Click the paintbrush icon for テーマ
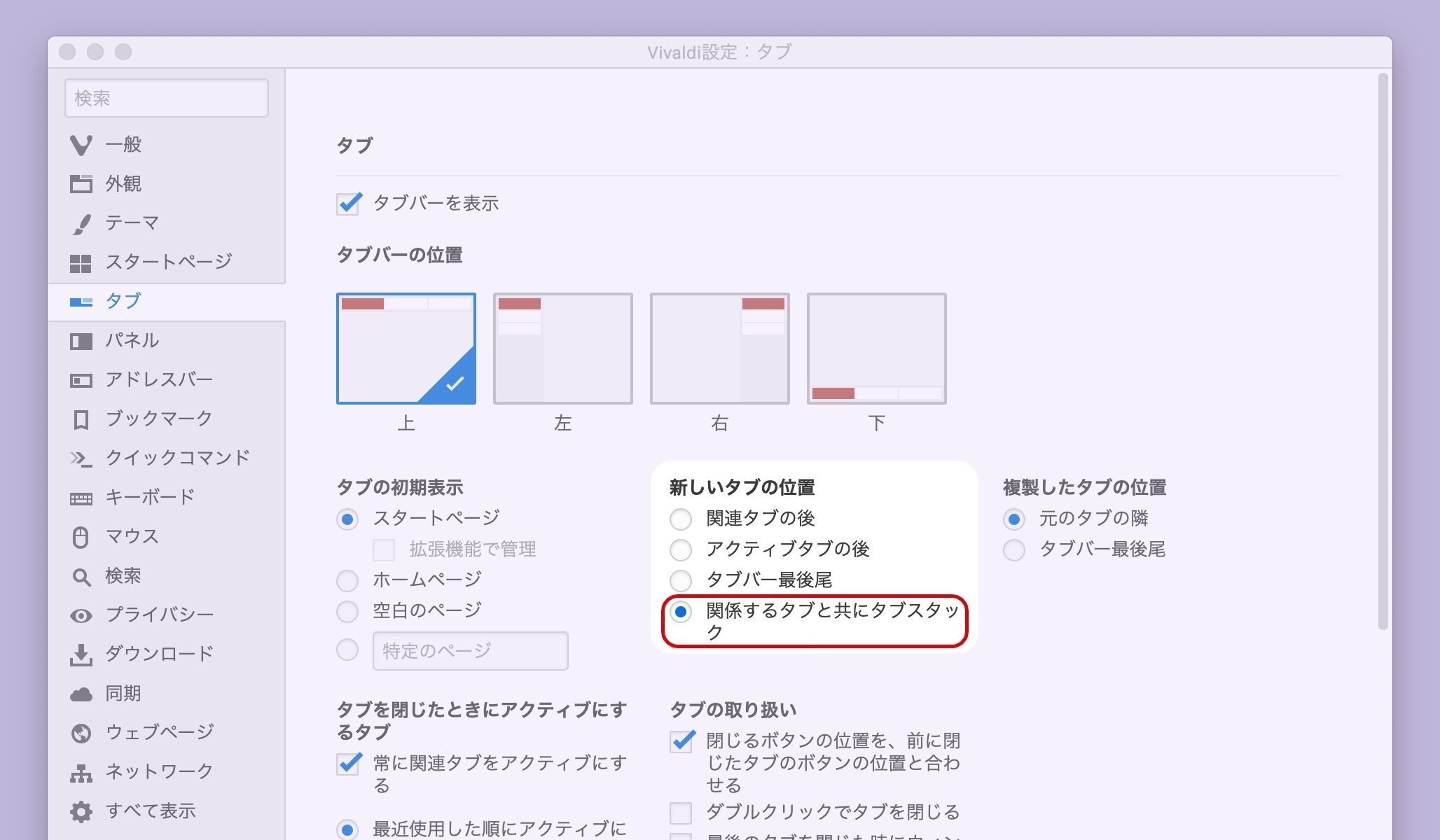 (x=81, y=224)
